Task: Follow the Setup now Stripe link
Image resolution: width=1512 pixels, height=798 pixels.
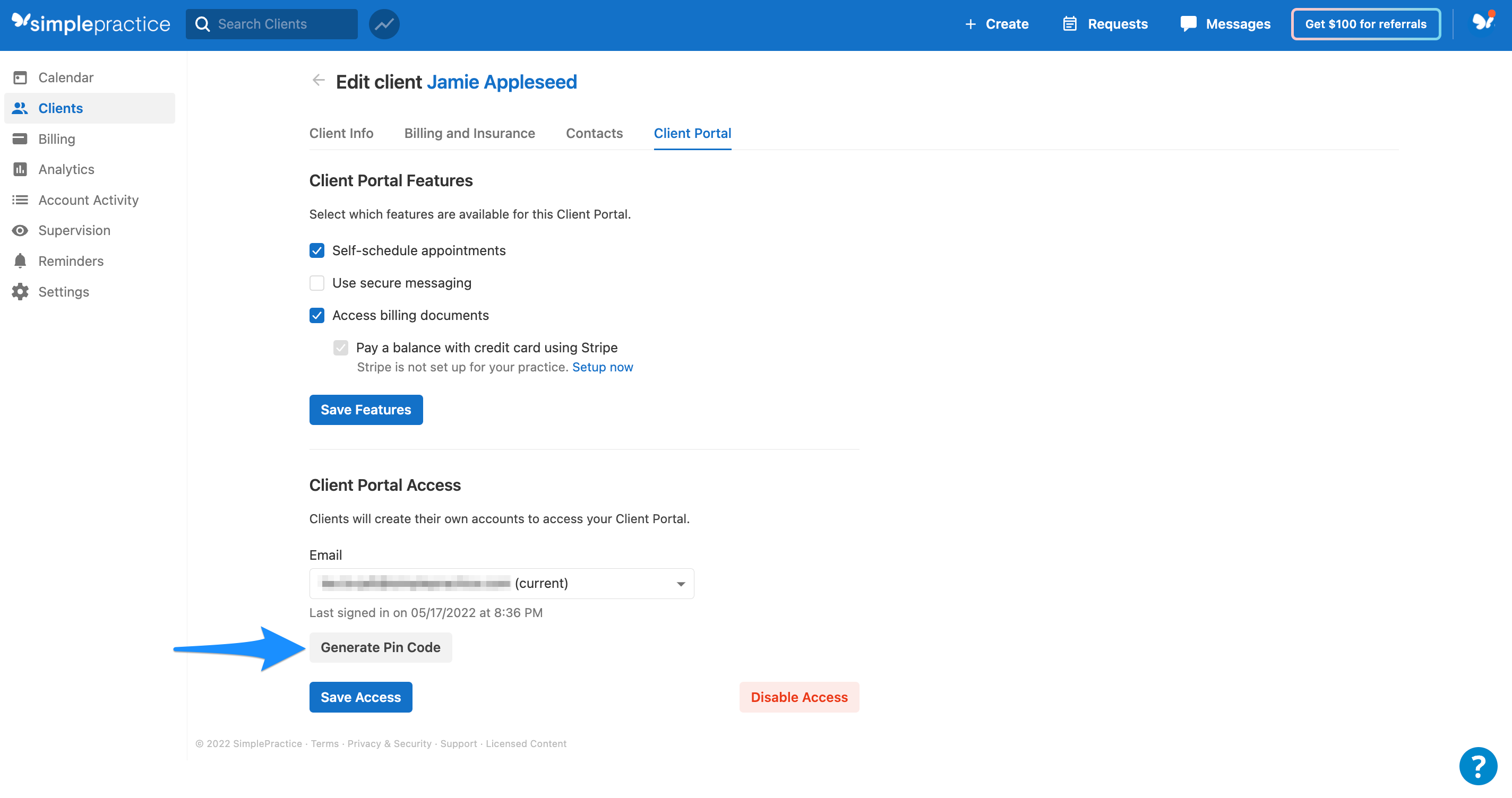Action: pyautogui.click(x=602, y=367)
